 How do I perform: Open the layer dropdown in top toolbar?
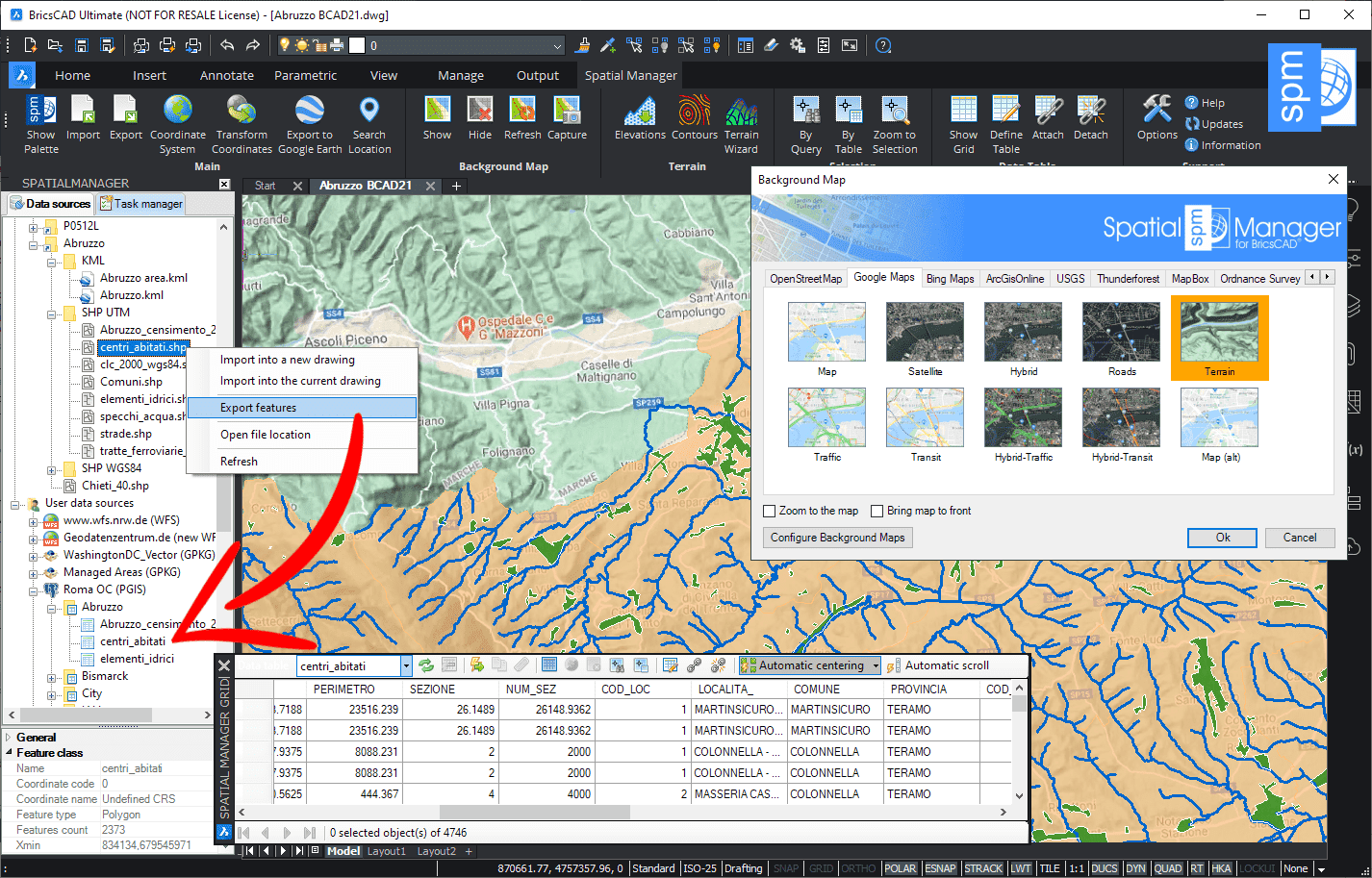[557, 45]
